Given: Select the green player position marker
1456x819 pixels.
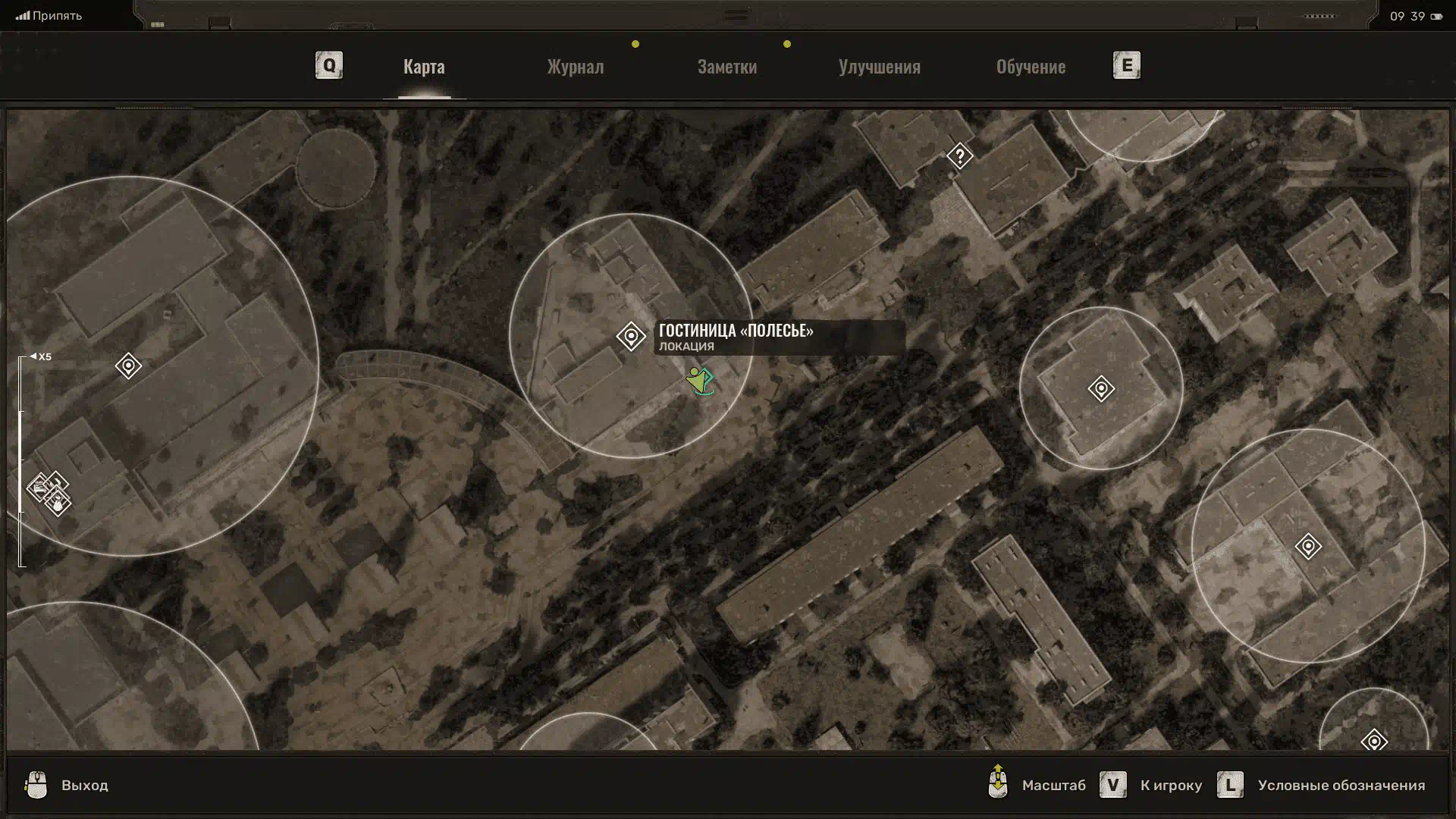Looking at the screenshot, I should pyautogui.click(x=698, y=380).
